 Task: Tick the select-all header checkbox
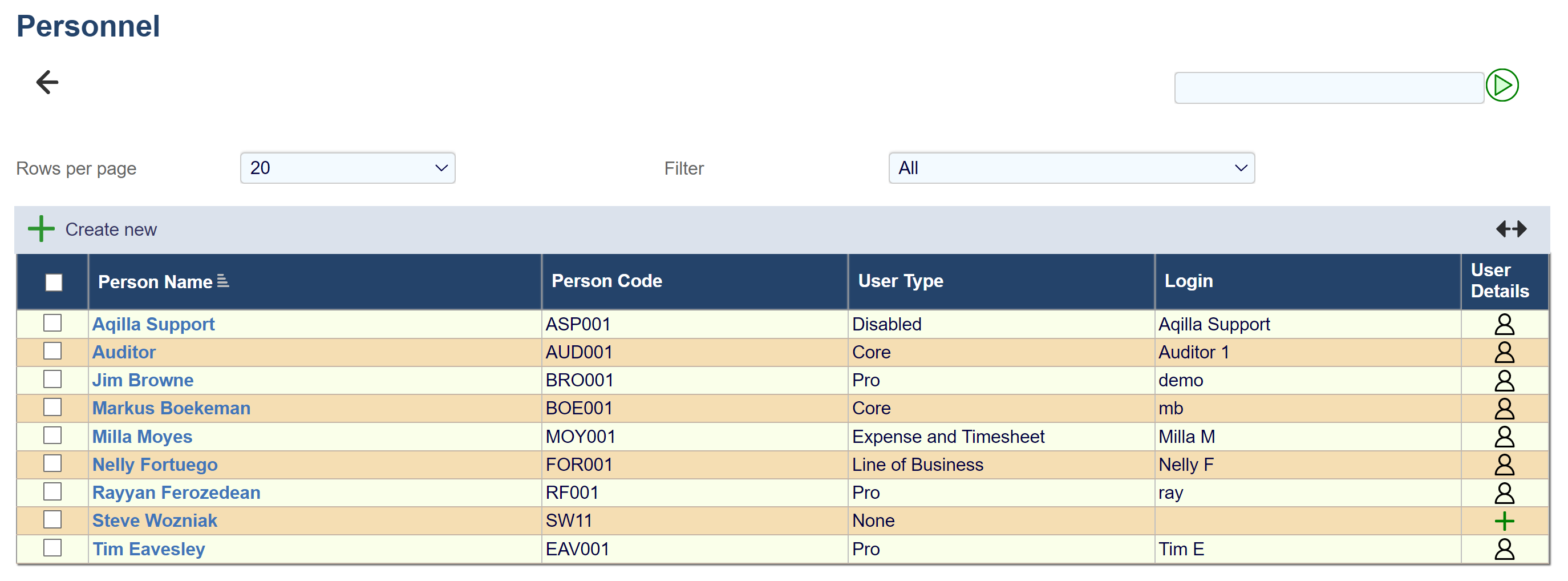pos(54,282)
